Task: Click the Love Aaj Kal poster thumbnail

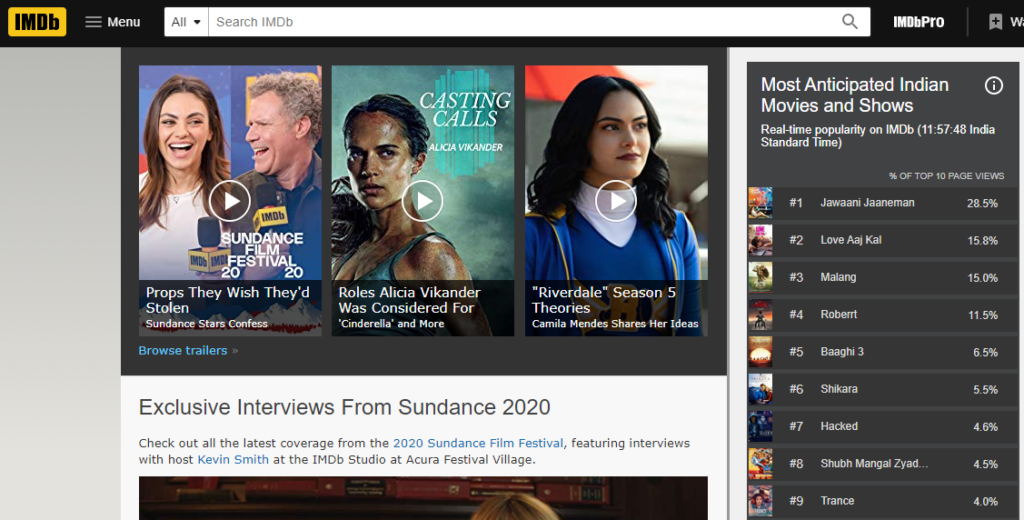Action: coord(760,240)
